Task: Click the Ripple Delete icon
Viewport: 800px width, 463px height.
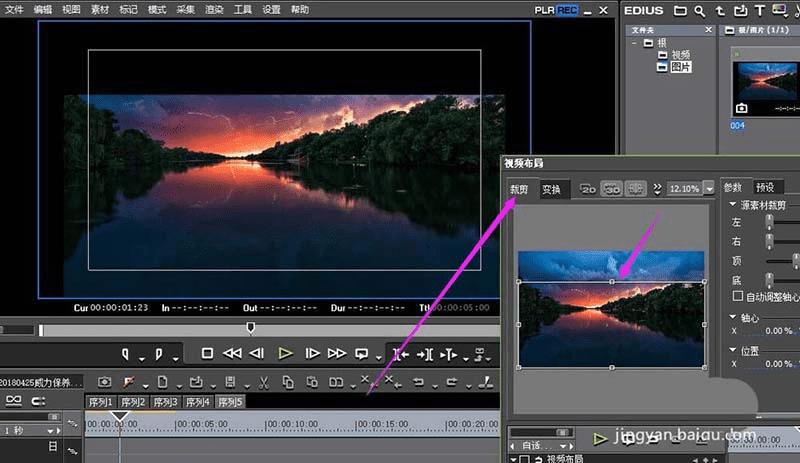Action: tap(392, 382)
